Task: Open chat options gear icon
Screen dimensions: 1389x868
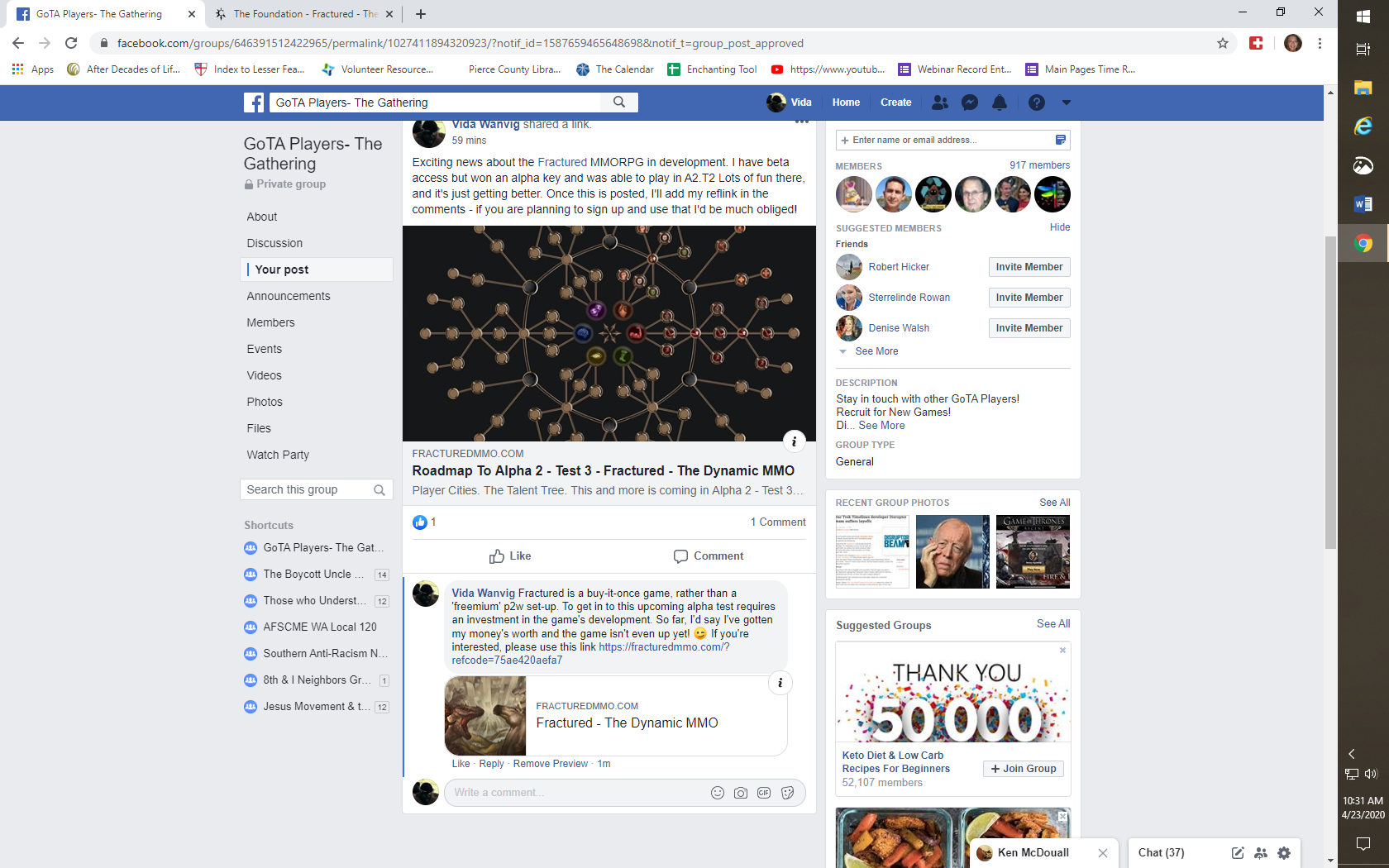Action: point(1284,853)
